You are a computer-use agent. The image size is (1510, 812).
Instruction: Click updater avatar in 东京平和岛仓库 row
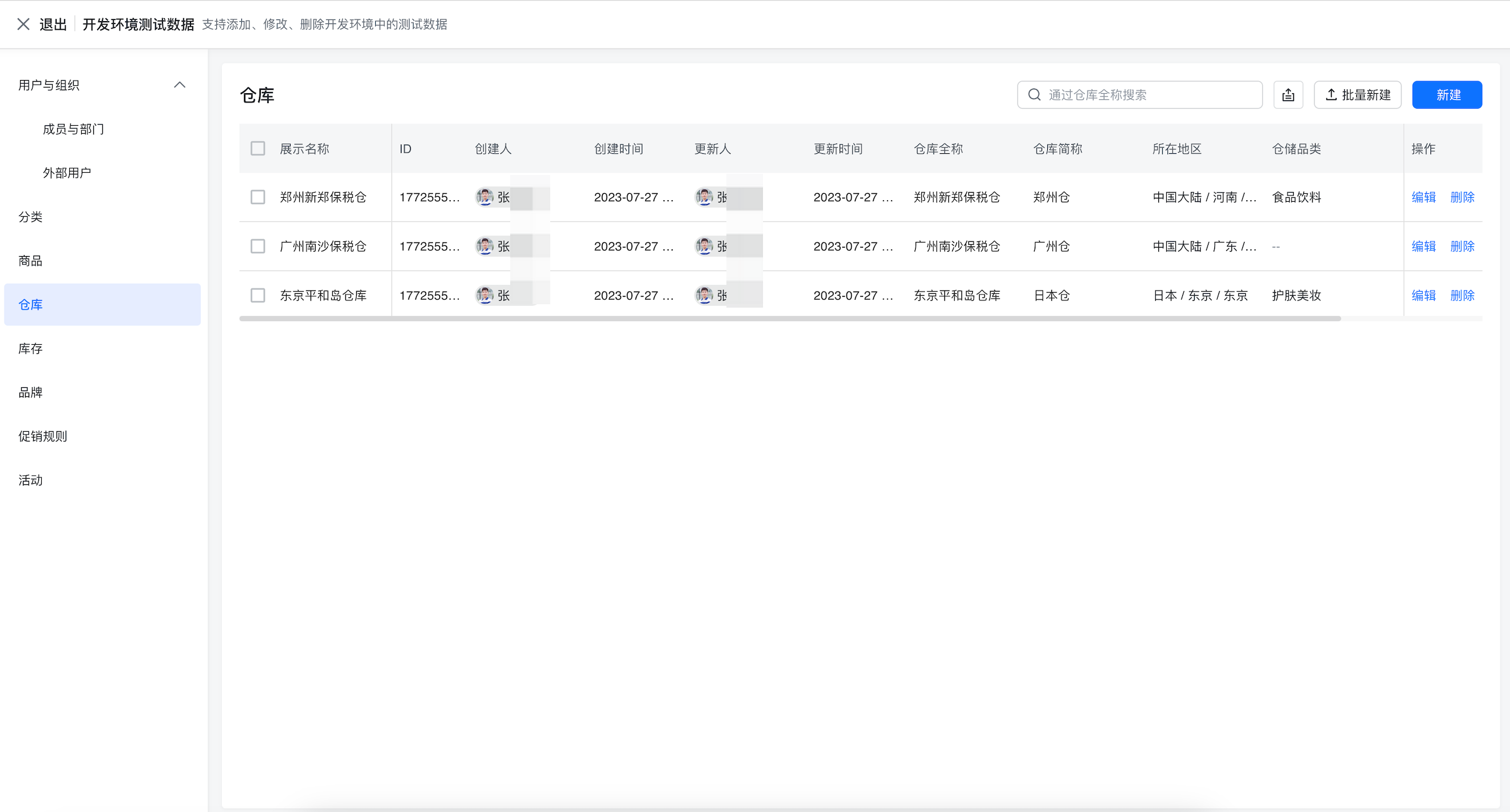coord(704,295)
